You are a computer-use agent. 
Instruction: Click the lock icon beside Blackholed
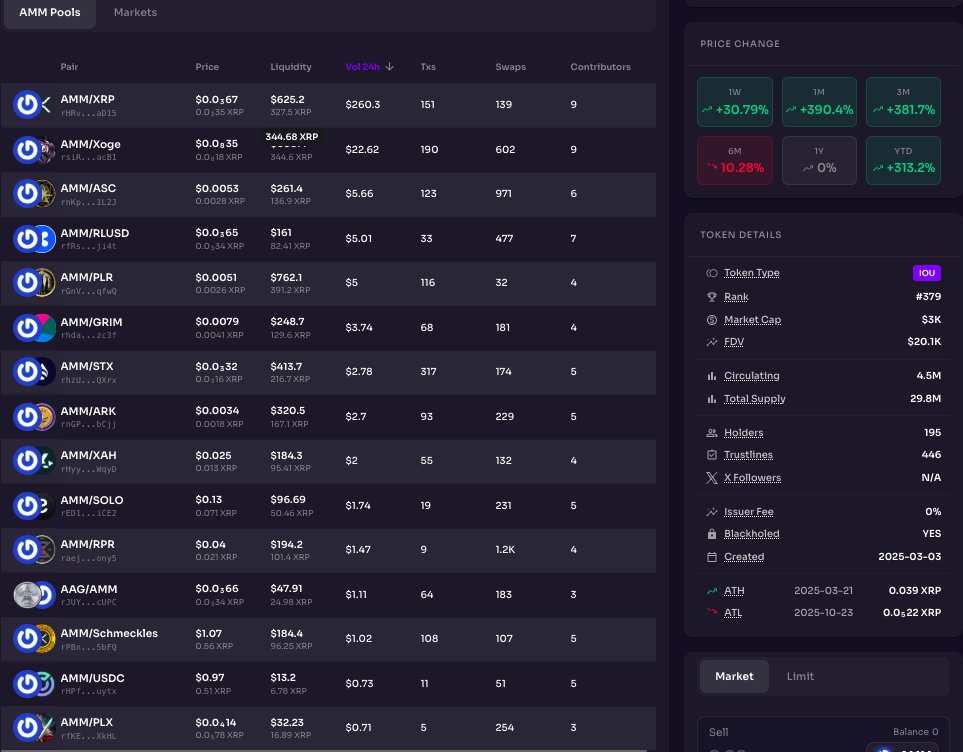tap(711, 534)
